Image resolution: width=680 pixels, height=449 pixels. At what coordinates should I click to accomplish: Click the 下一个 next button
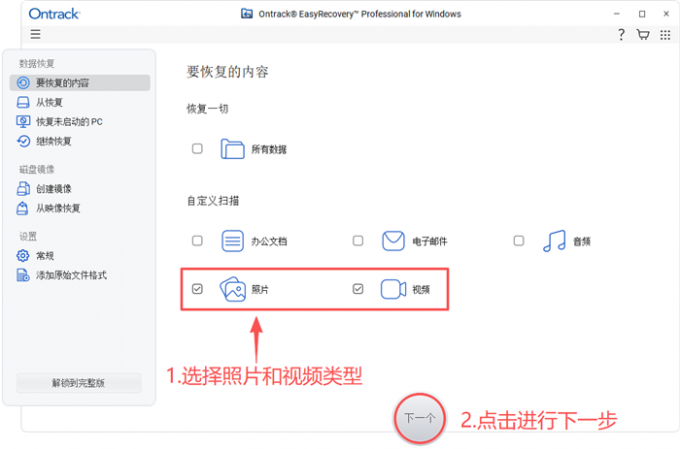(419, 418)
